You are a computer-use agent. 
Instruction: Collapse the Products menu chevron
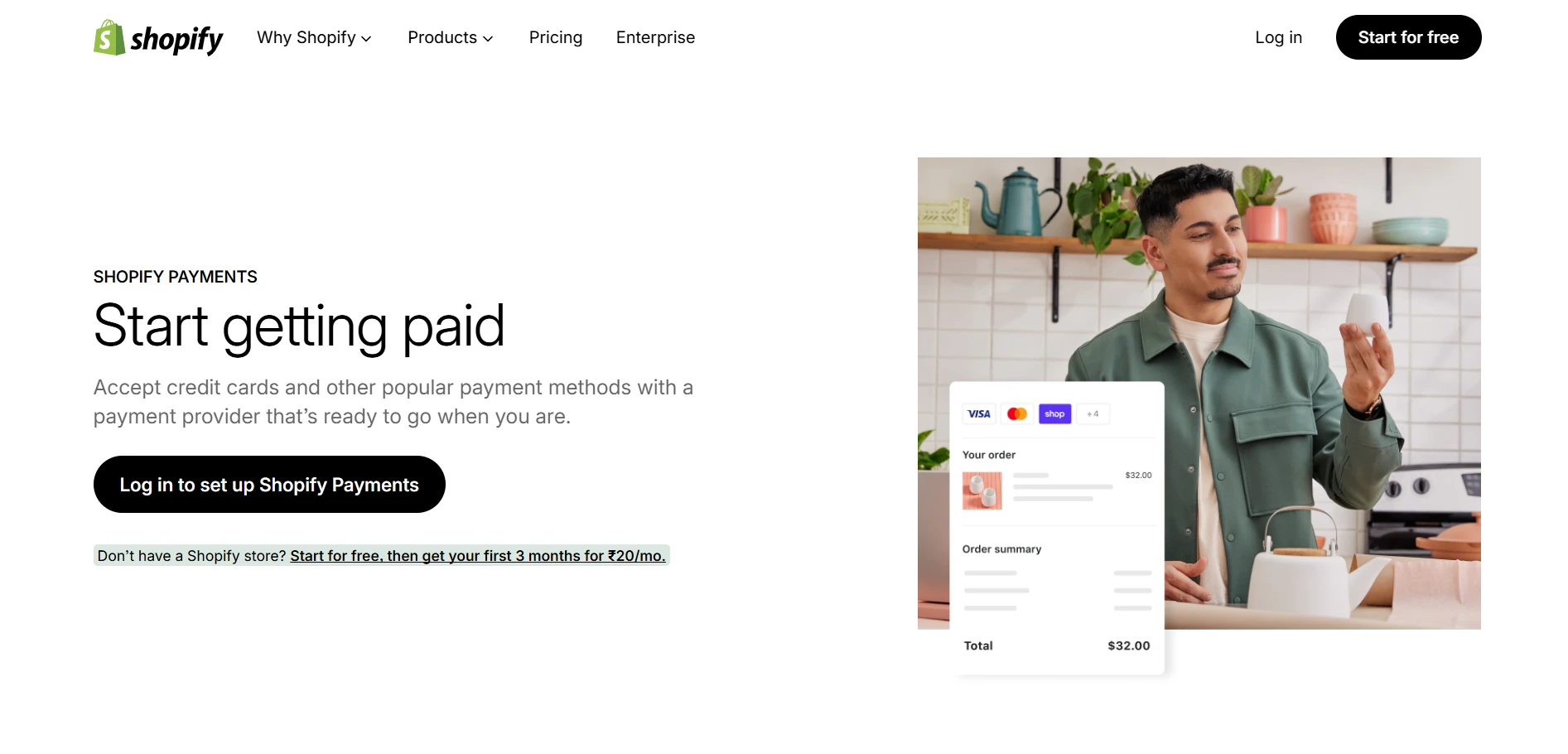point(489,38)
